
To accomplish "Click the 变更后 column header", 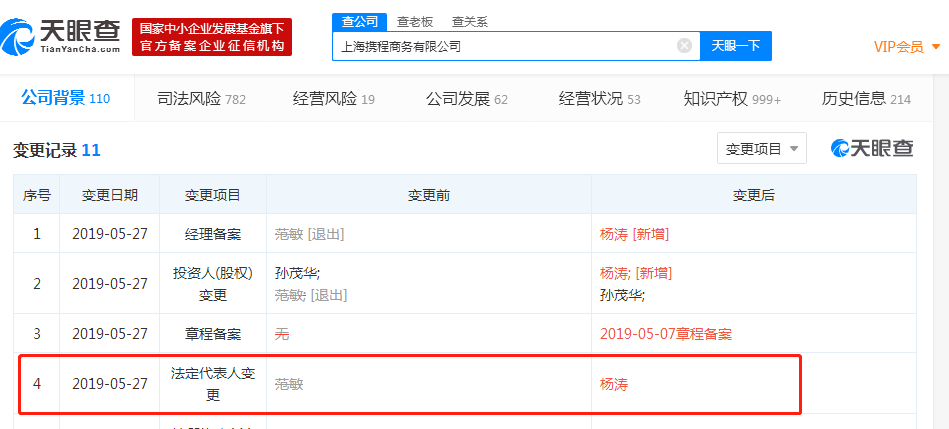I will pyautogui.click(x=754, y=195).
